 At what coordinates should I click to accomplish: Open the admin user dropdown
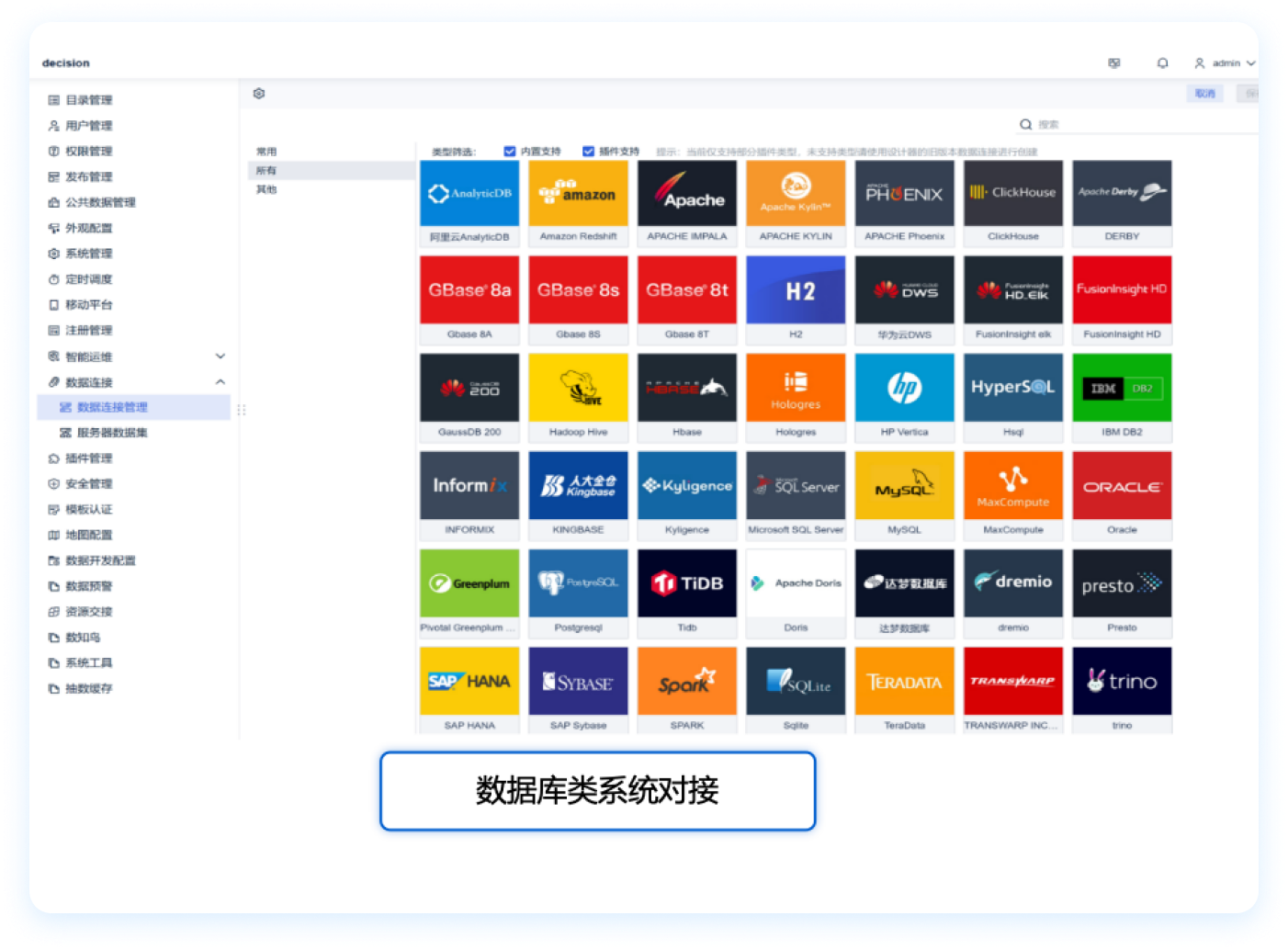[1225, 63]
